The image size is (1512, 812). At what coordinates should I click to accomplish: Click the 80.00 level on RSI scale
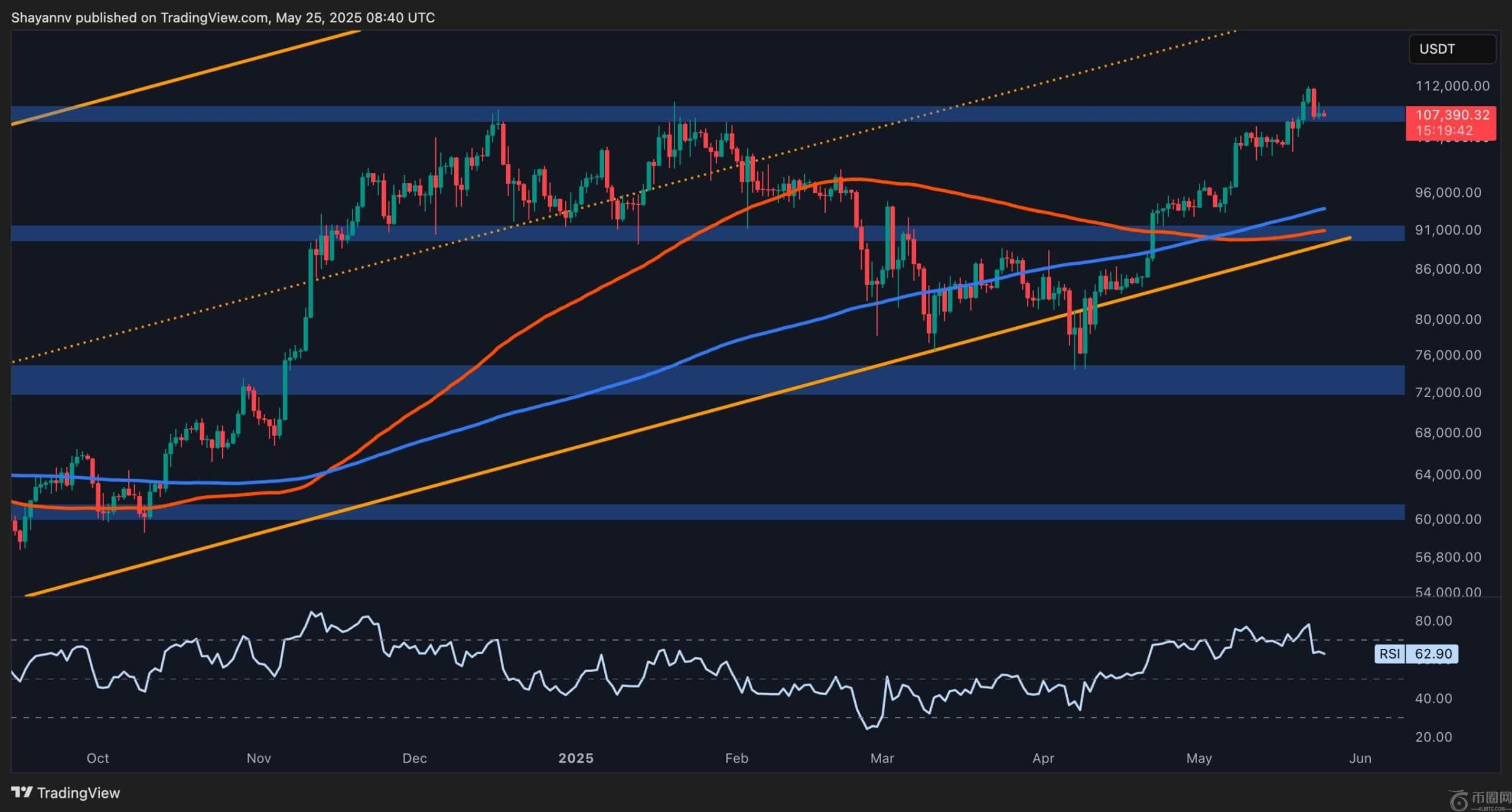[1433, 621]
